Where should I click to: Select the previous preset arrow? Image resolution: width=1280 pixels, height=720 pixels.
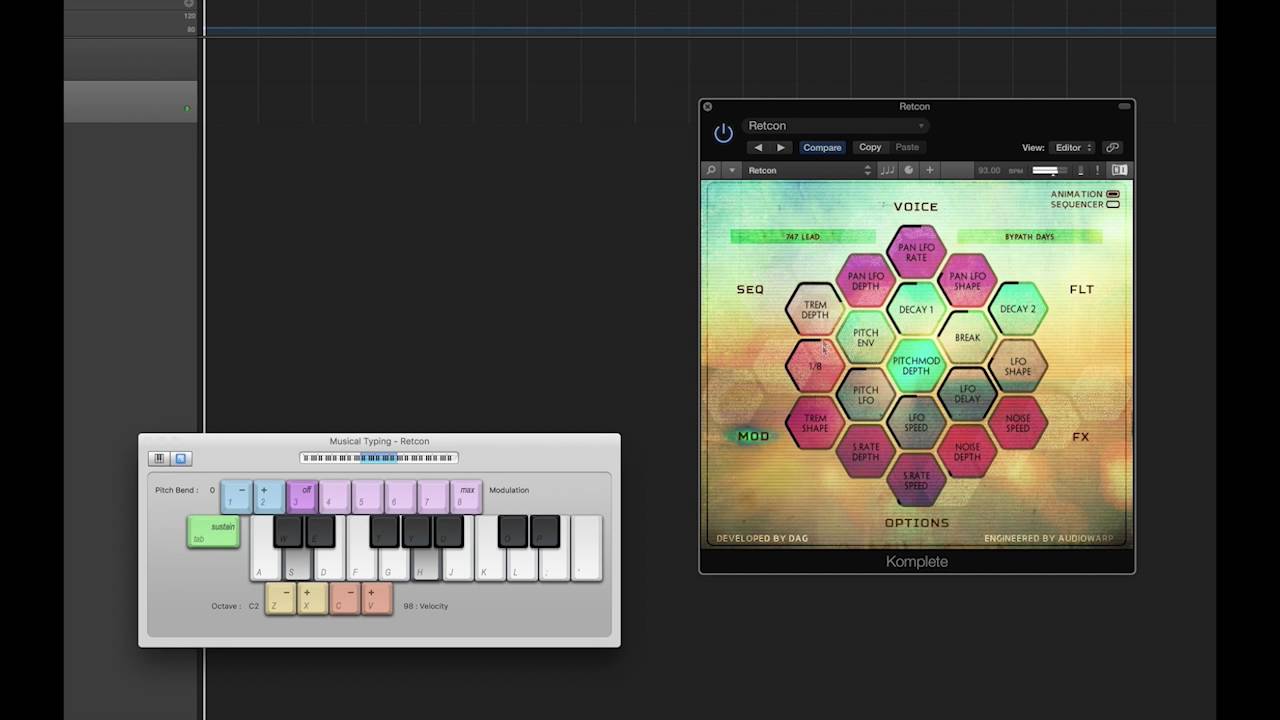point(758,147)
